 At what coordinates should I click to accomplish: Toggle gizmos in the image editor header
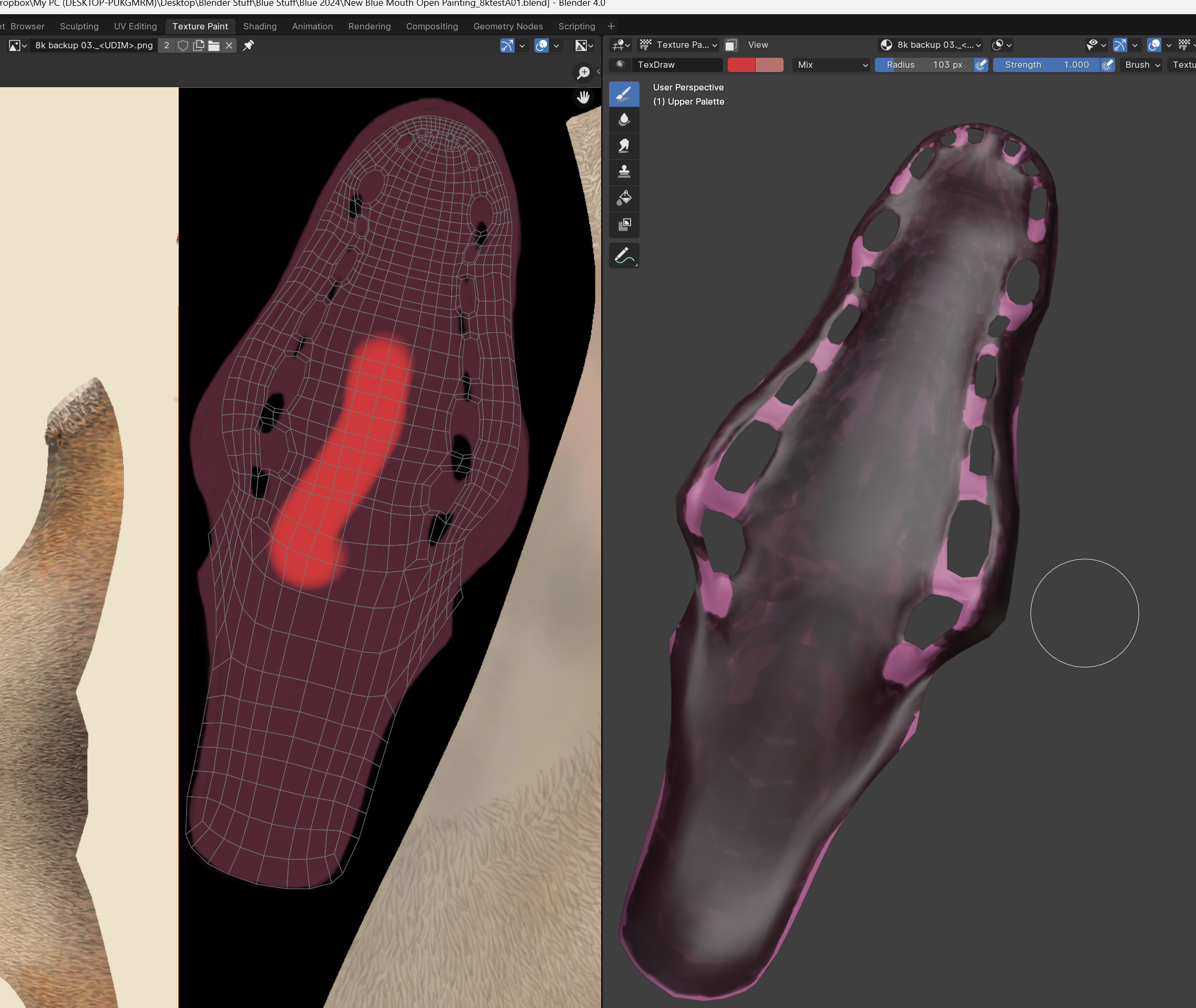(x=508, y=46)
